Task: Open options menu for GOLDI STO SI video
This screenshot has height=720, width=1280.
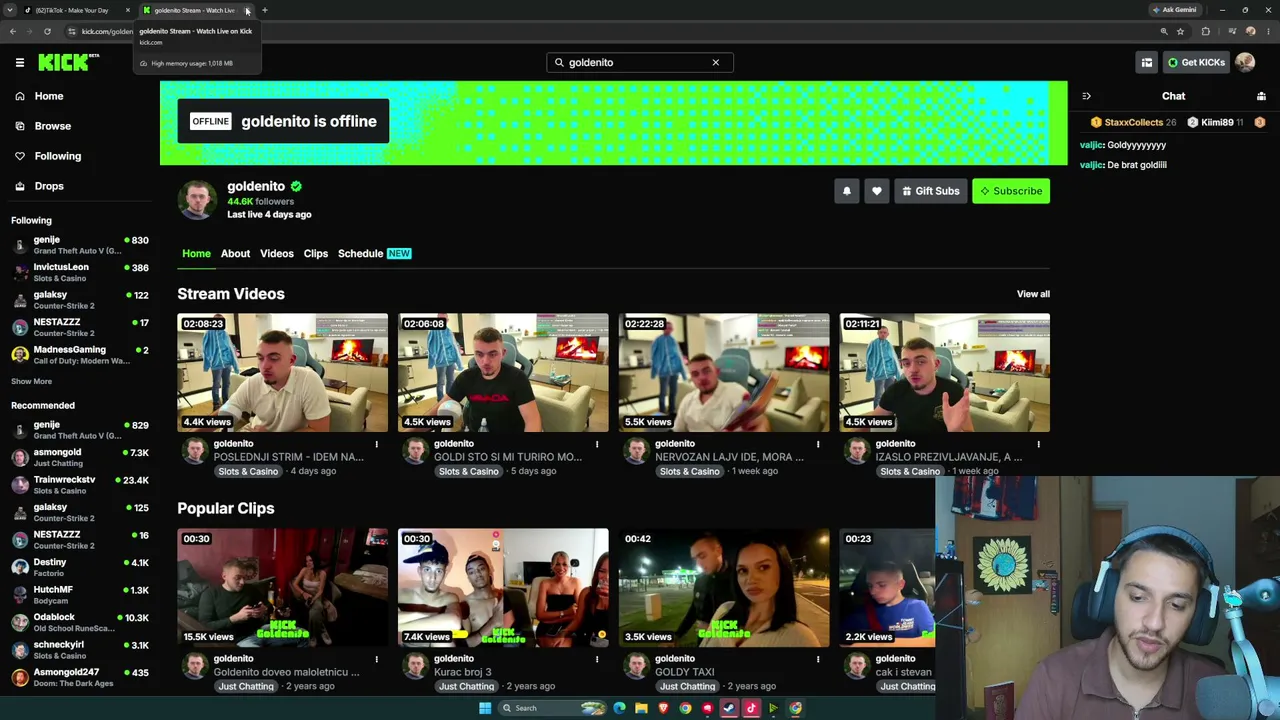Action: point(597,444)
